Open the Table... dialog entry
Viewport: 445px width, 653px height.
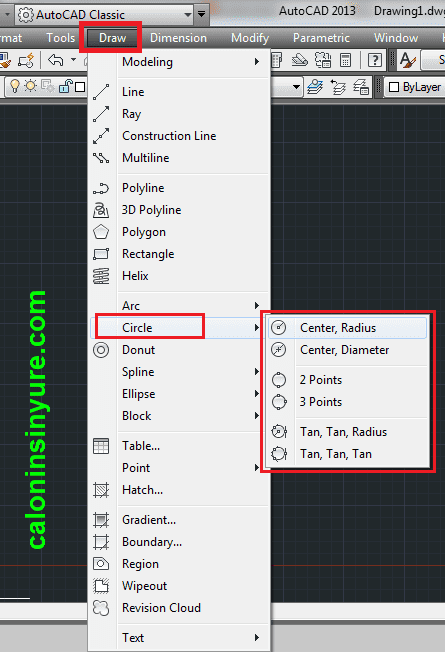[x=179, y=446]
